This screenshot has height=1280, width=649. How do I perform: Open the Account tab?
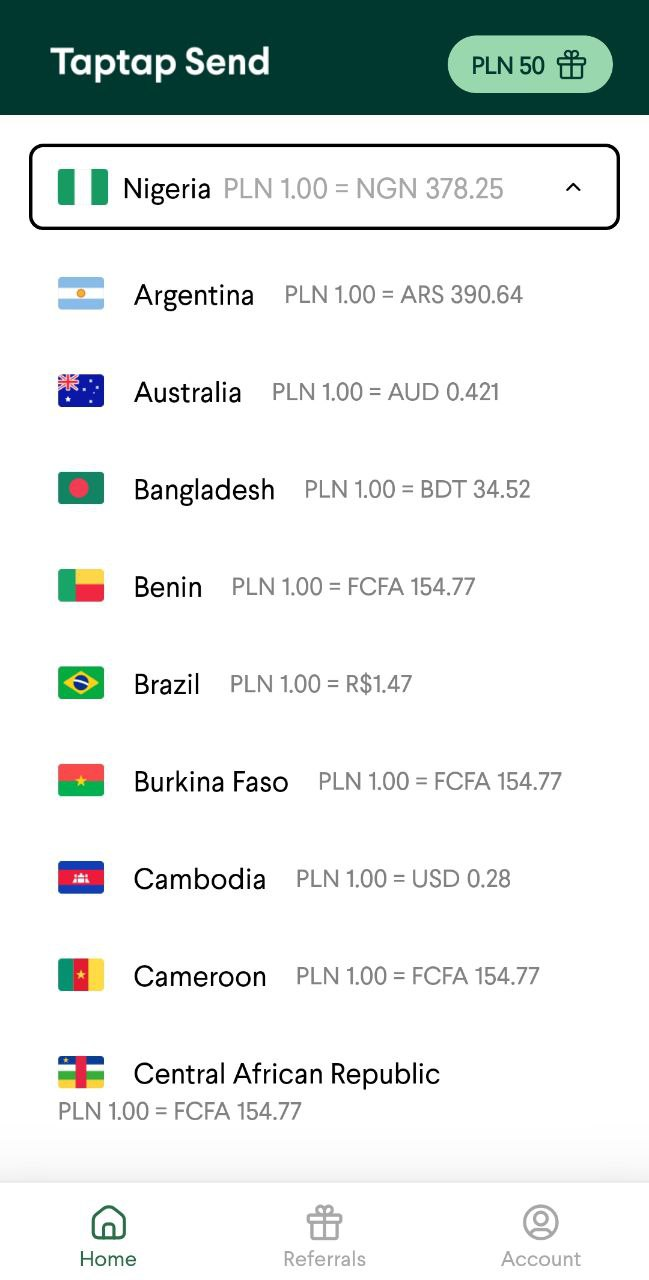pos(541,1237)
